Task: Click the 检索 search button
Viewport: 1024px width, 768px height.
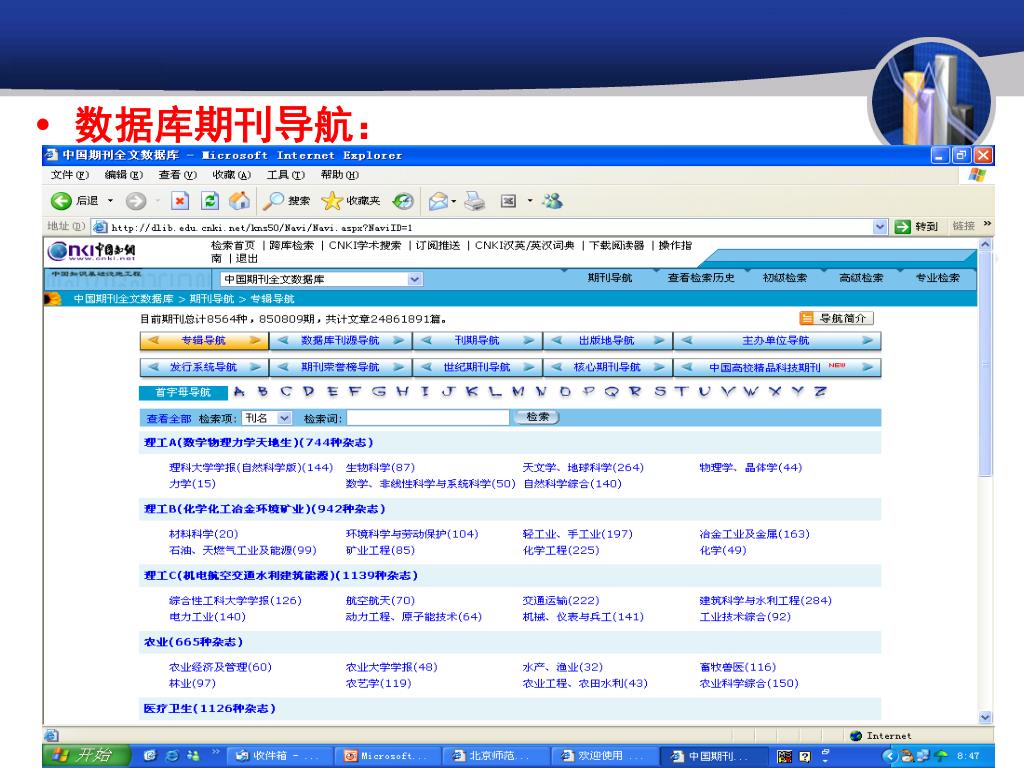Action: point(537,417)
